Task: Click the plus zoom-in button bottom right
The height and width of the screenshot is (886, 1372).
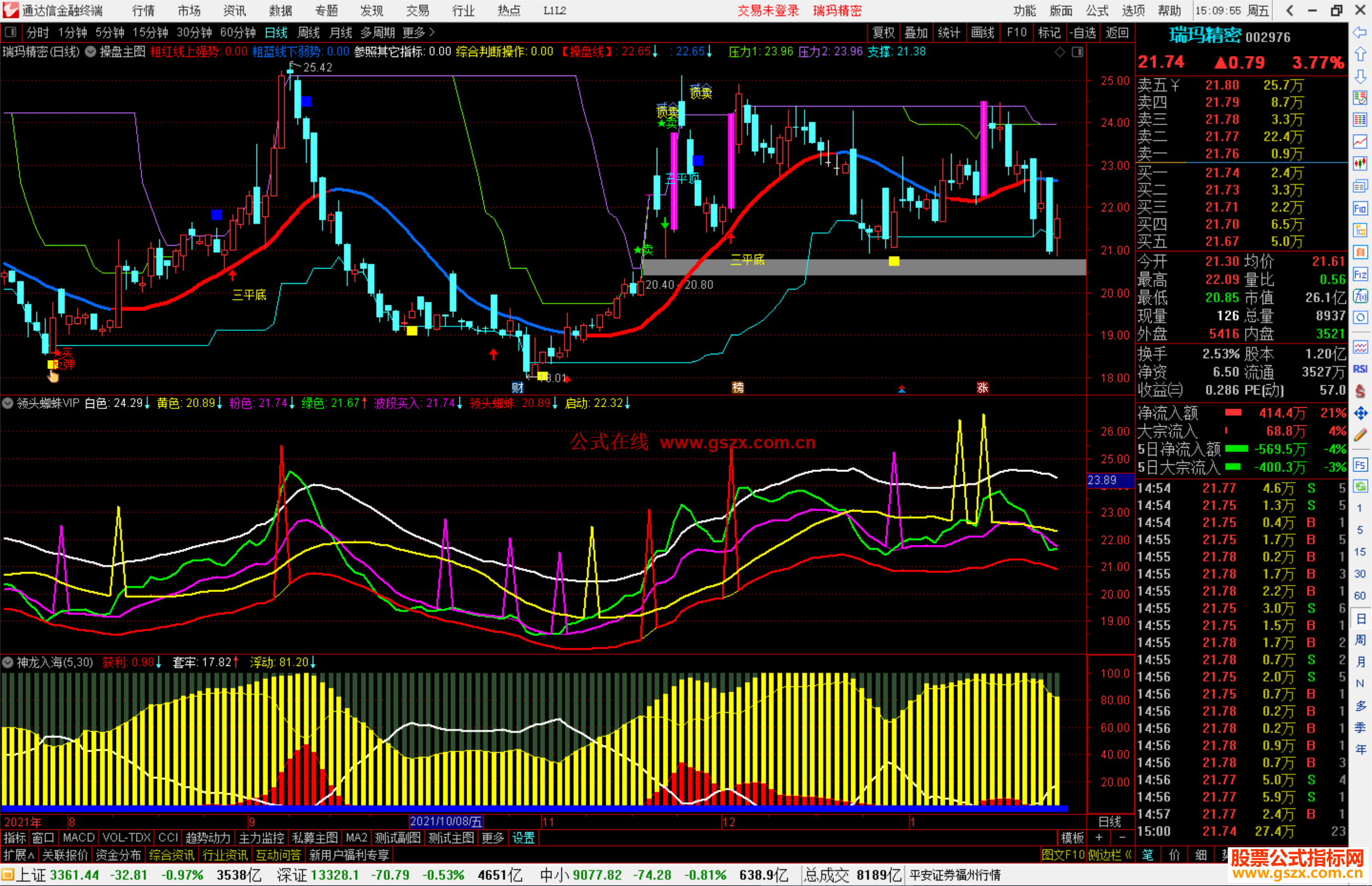Action: pyautogui.click(x=1099, y=838)
